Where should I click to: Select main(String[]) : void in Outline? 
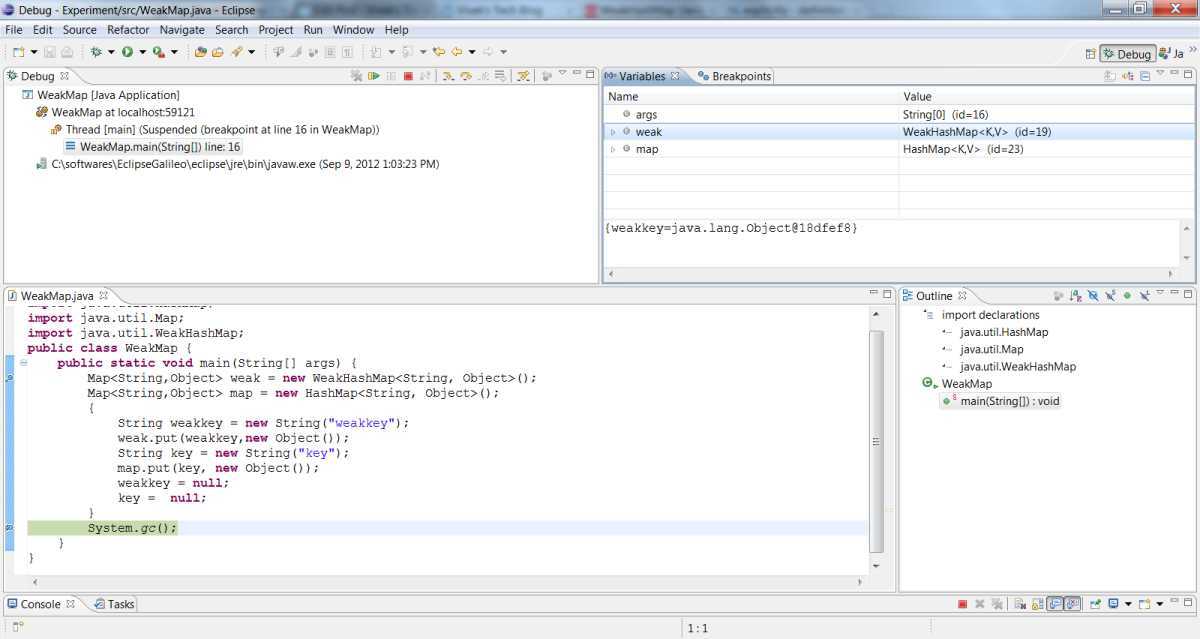click(1001, 401)
